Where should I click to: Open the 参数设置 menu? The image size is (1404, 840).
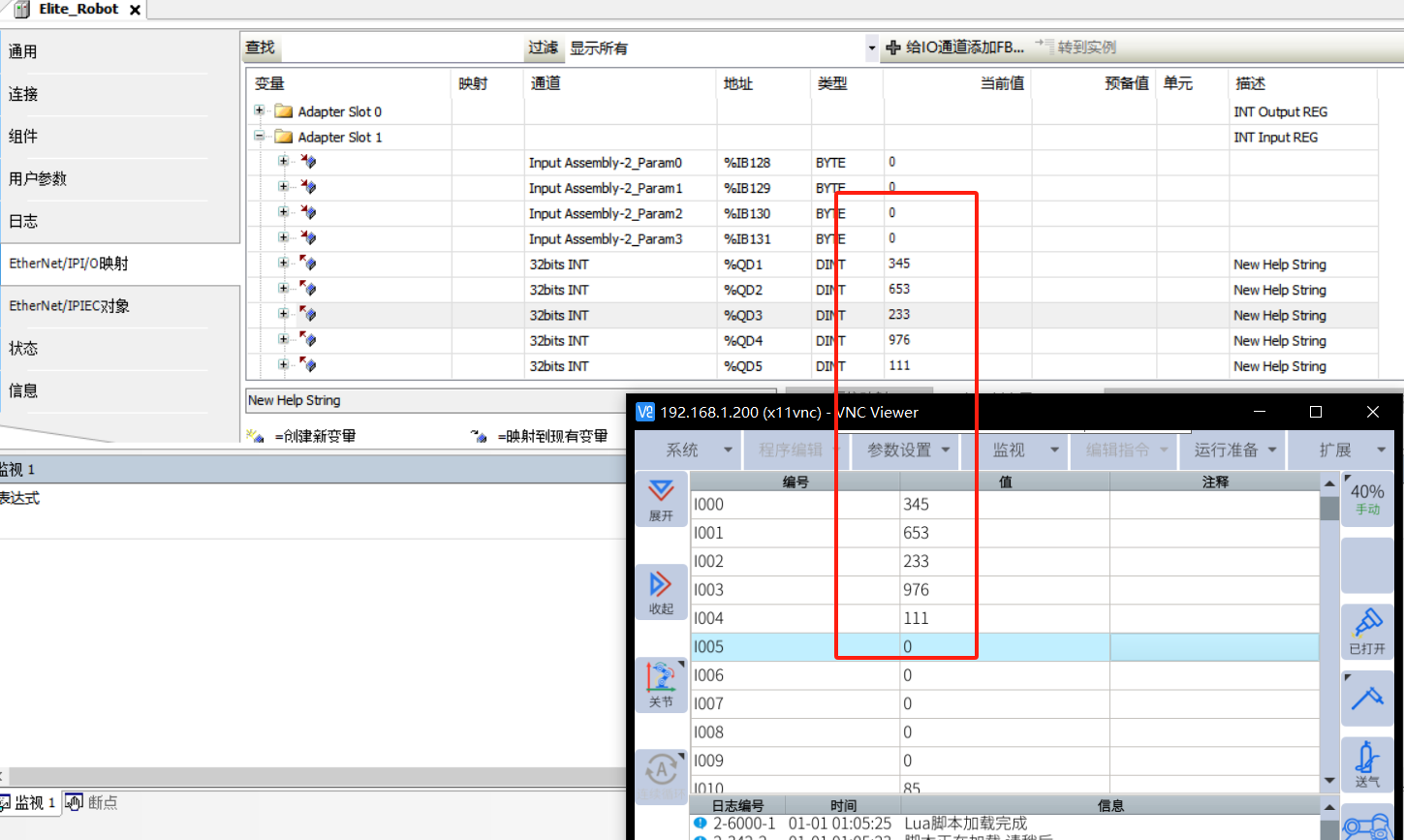coord(906,450)
